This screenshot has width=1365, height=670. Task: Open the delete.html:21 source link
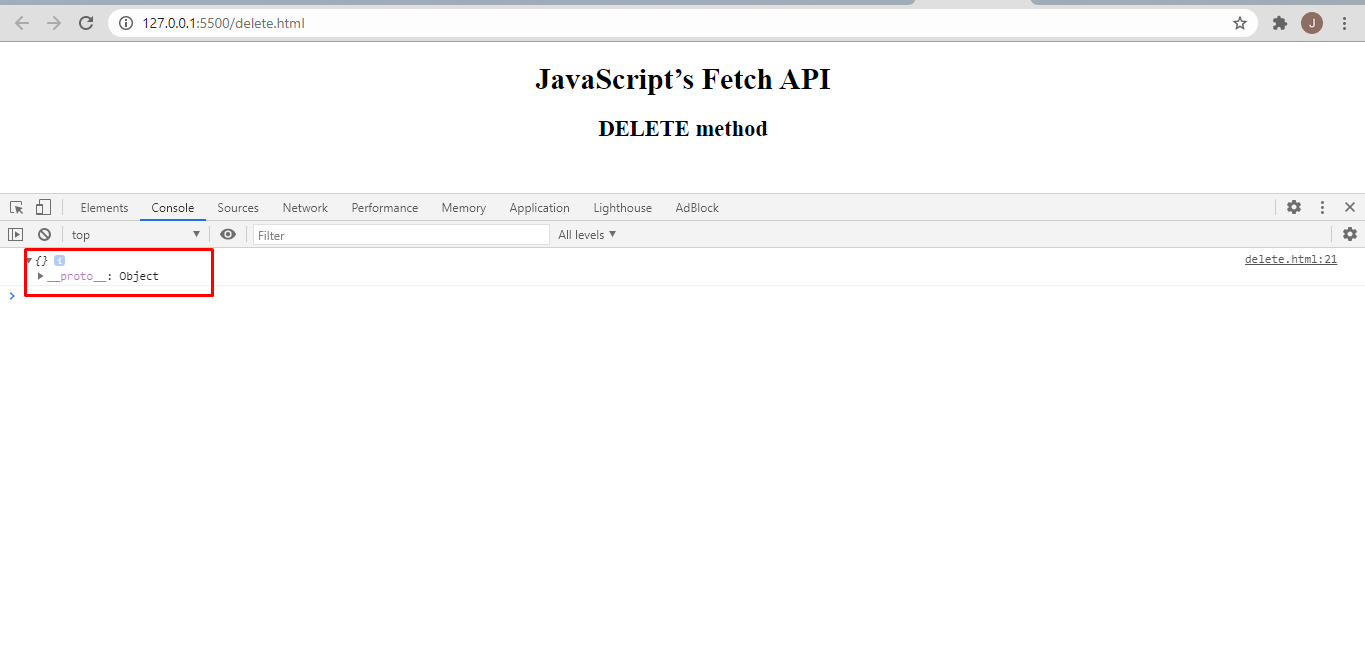click(1290, 259)
